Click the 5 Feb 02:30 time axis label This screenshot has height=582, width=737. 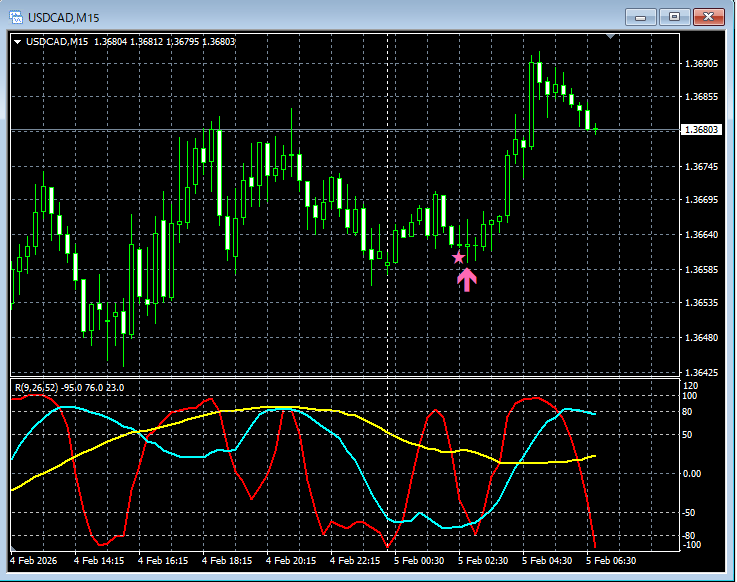point(484,561)
